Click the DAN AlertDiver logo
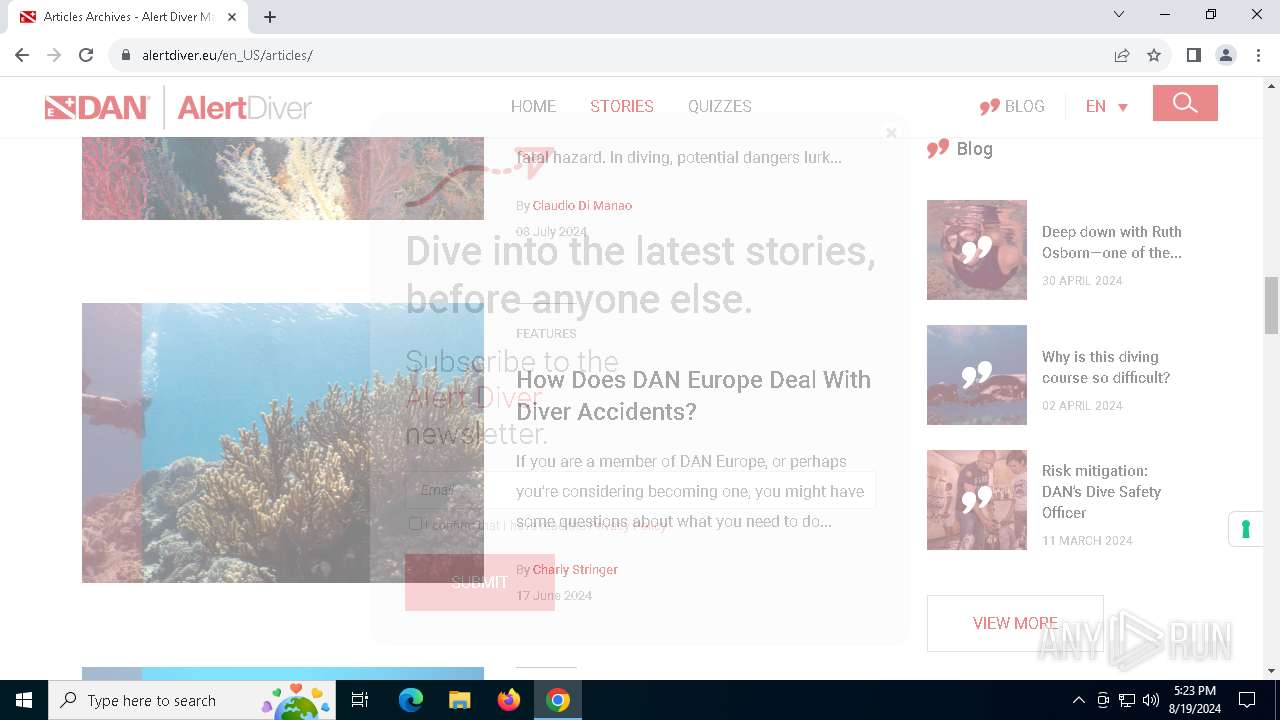This screenshot has width=1280, height=720. pyautogui.click(x=178, y=107)
